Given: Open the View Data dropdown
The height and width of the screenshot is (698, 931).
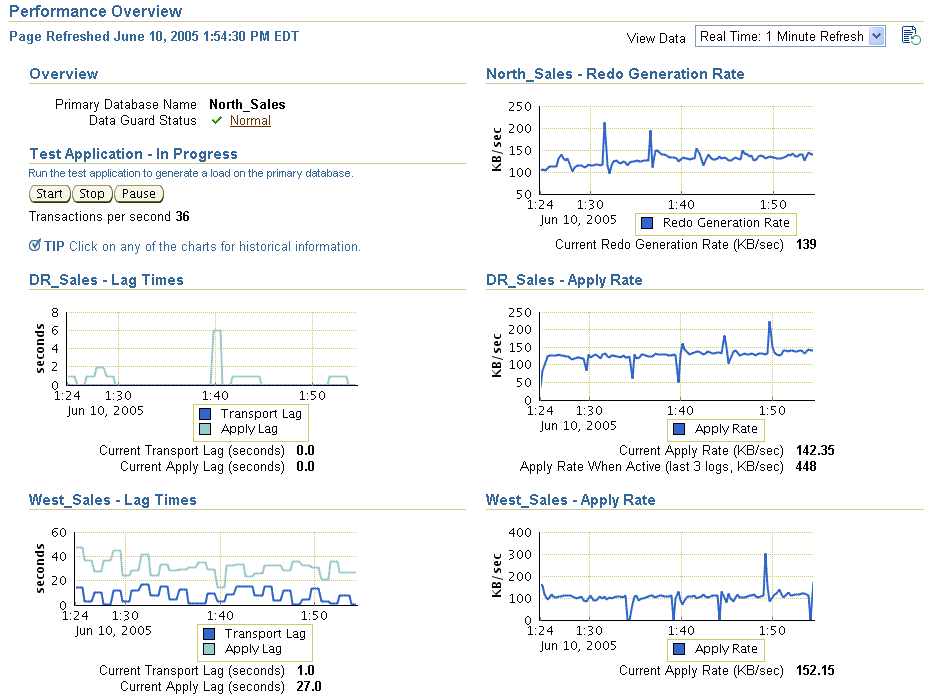Looking at the screenshot, I should pos(790,35).
